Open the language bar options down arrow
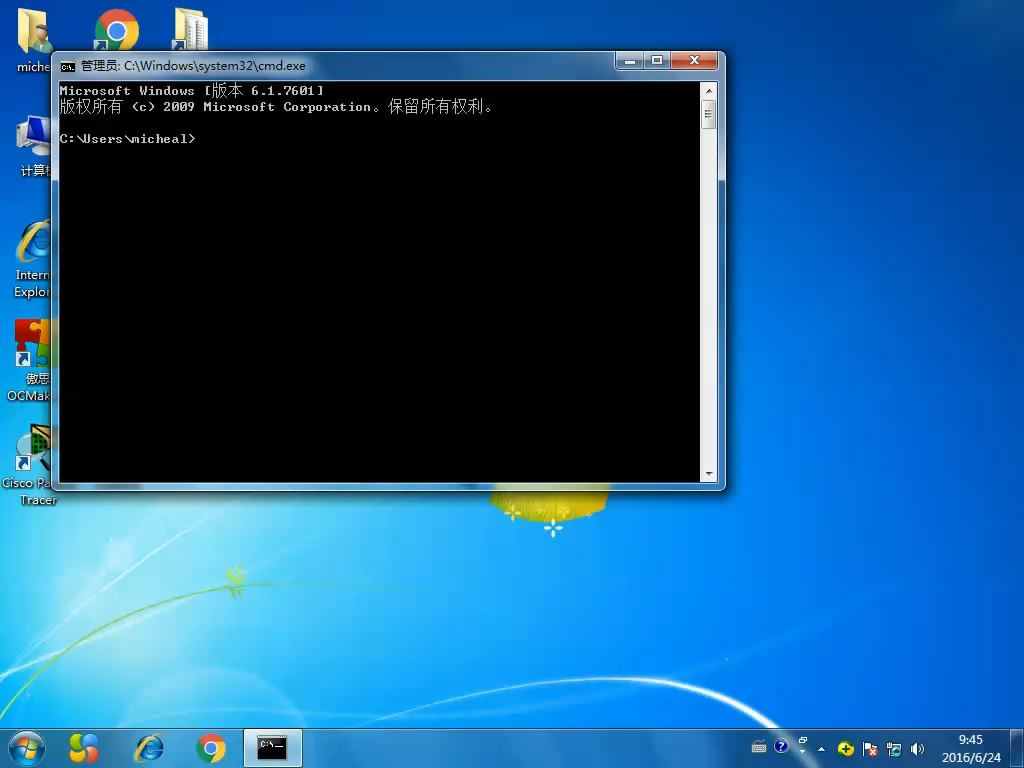The width and height of the screenshot is (1024, 768). point(803,752)
